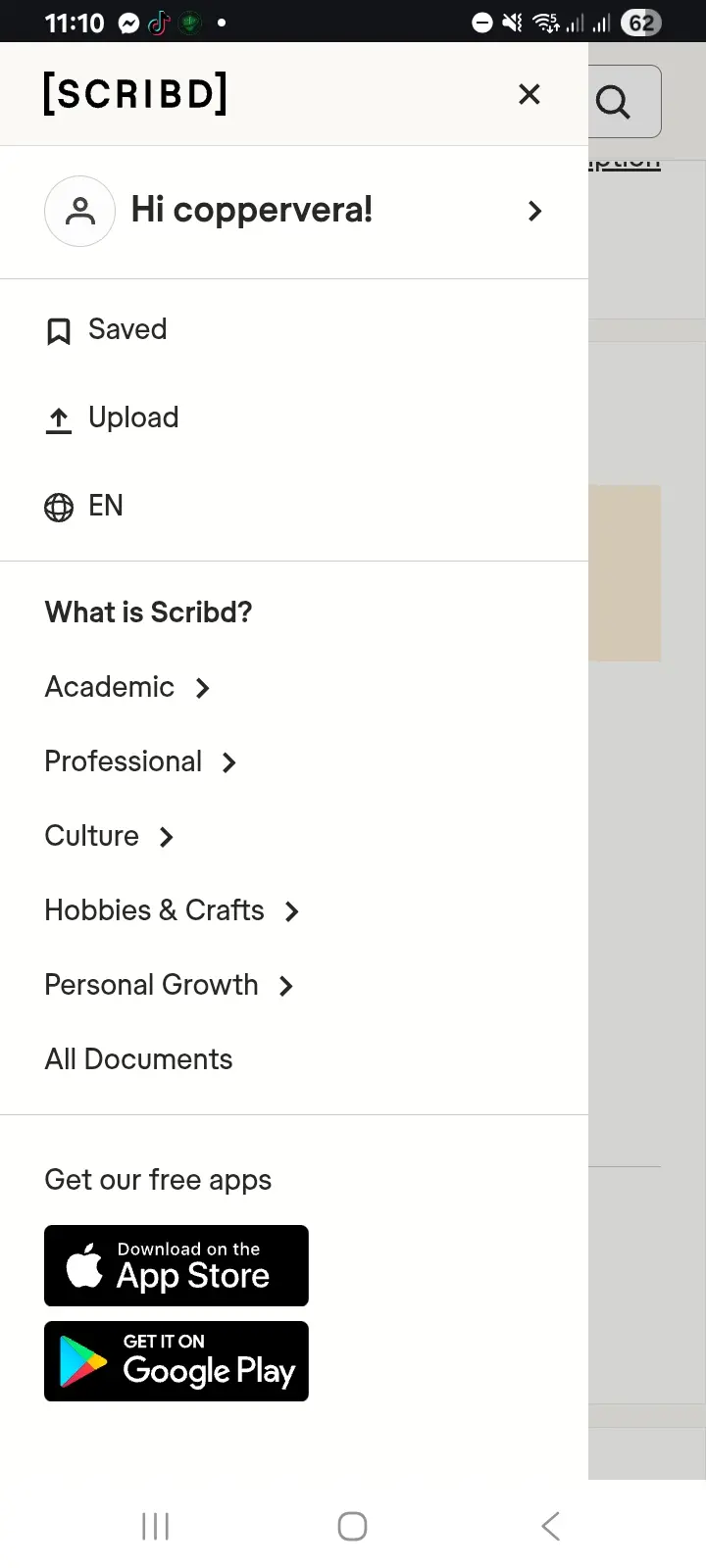Open the Personal Growth menu item
706x1568 pixels.
click(152, 985)
